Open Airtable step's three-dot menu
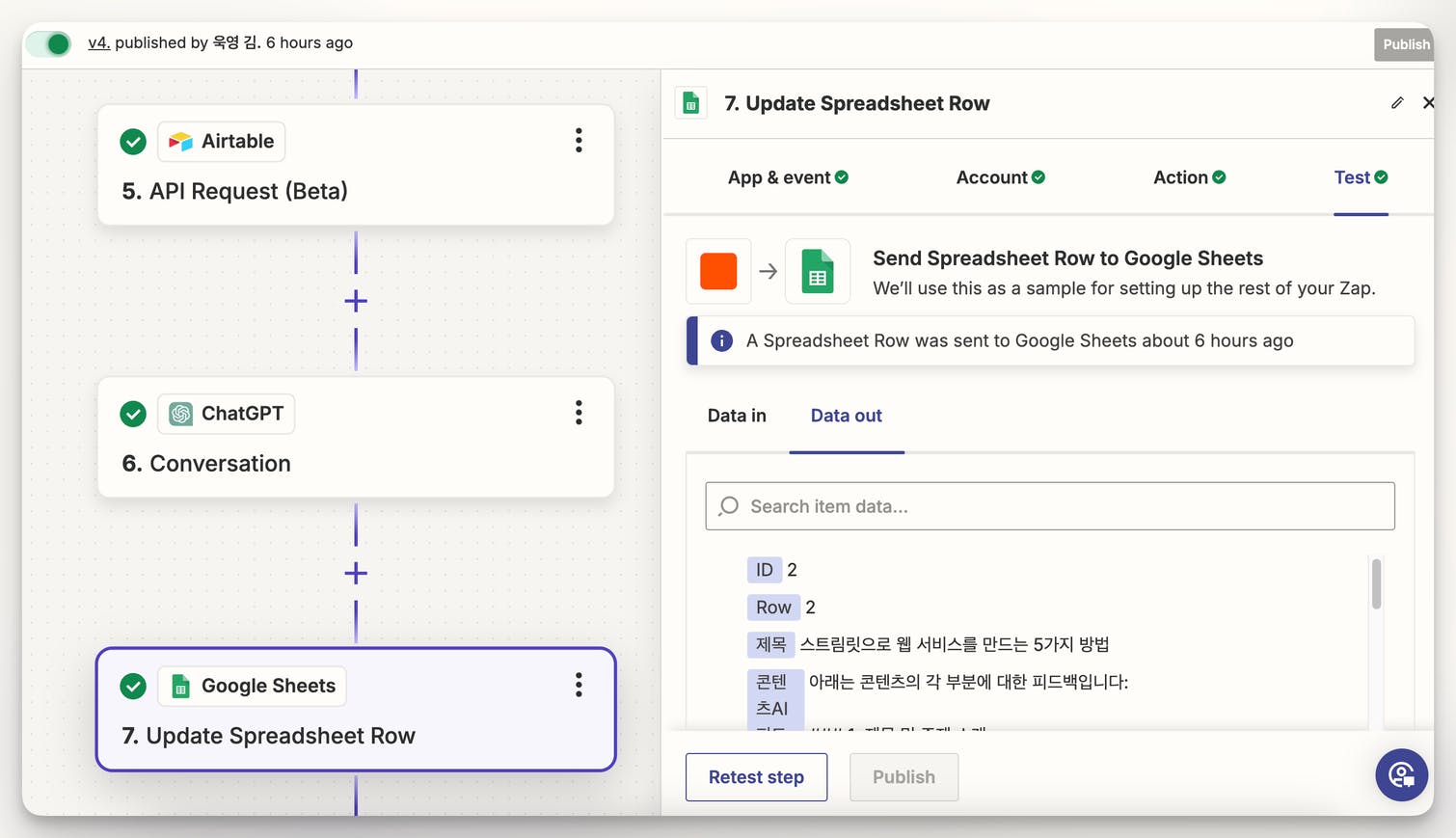1456x838 pixels. click(x=579, y=141)
